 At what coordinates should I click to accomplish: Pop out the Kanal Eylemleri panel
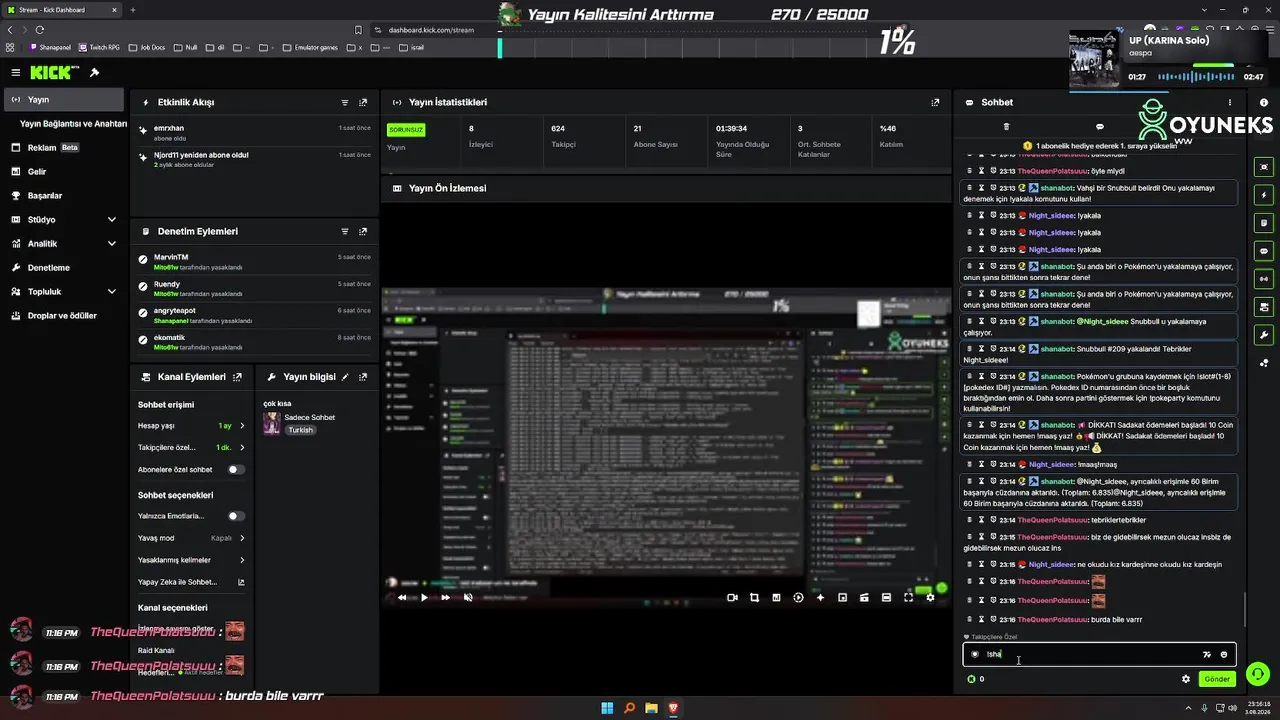pos(237,378)
